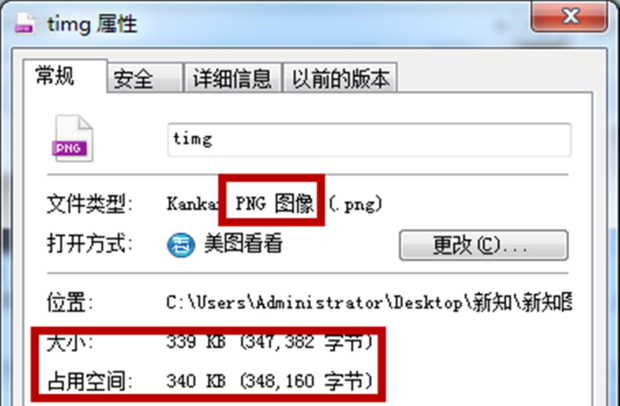Click the 位置 label
Screen dimensions: 620x406
(70, 303)
